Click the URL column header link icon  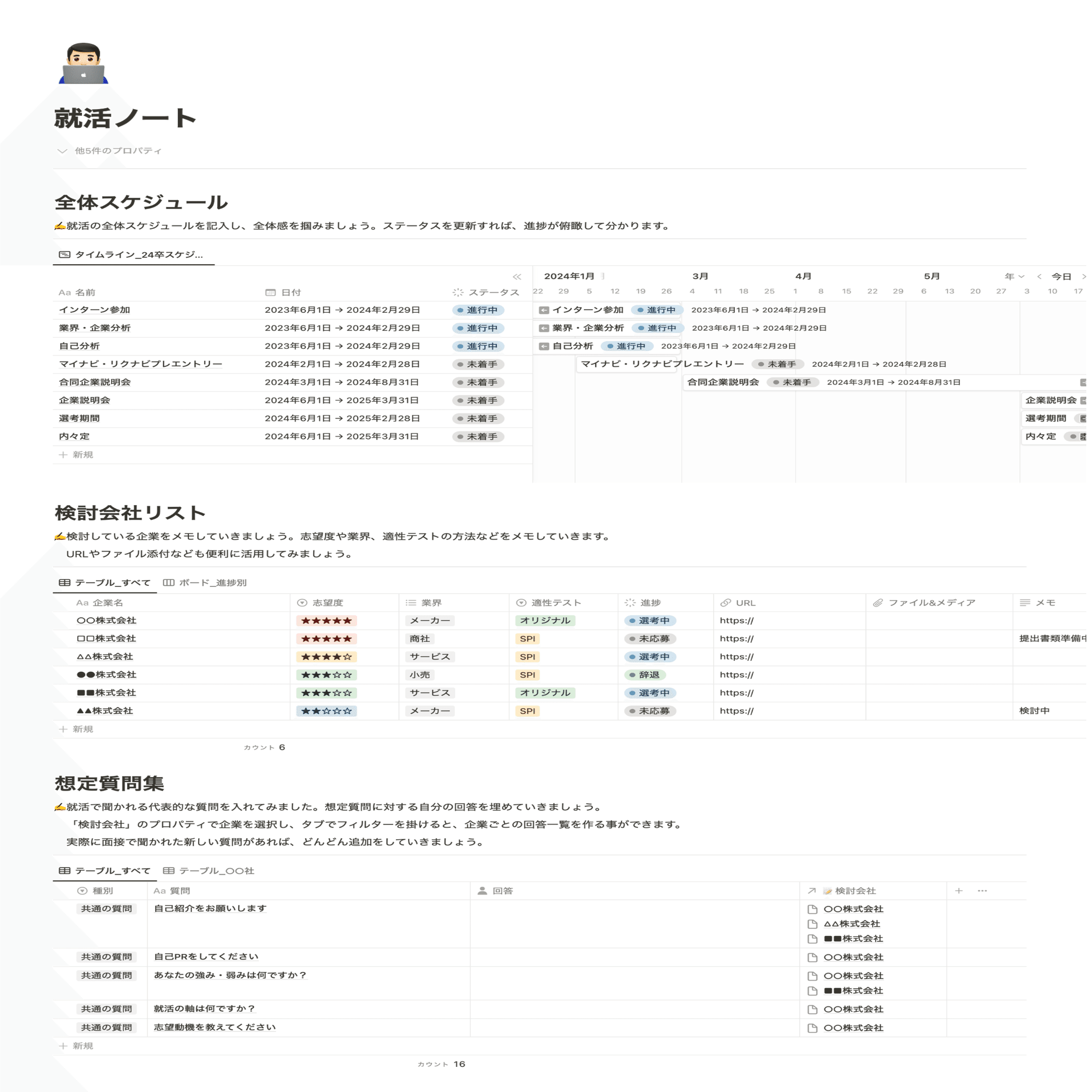(x=726, y=603)
